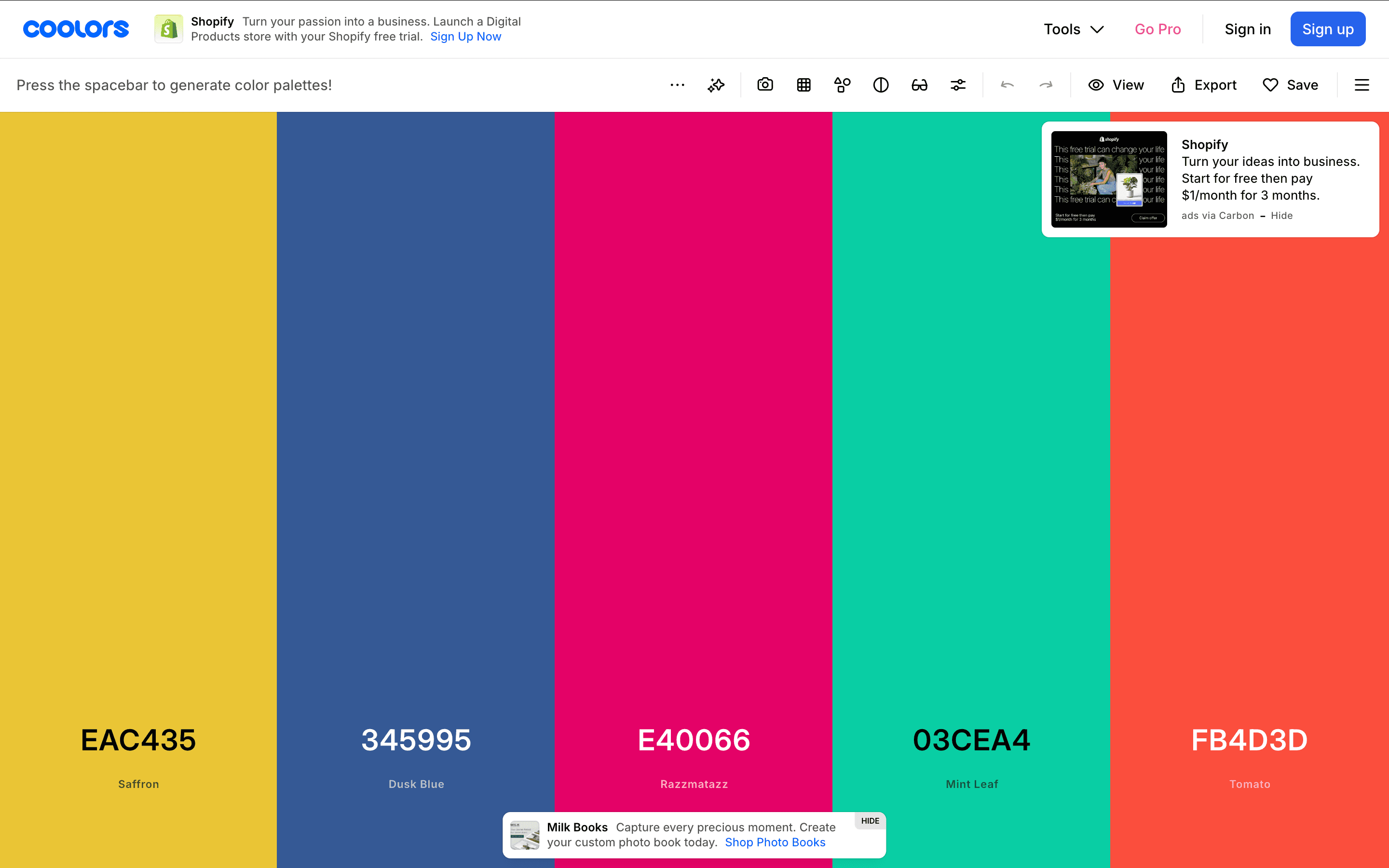The height and width of the screenshot is (868, 1389).
Task: Hide the Milk Books ad banner
Action: tap(870, 821)
